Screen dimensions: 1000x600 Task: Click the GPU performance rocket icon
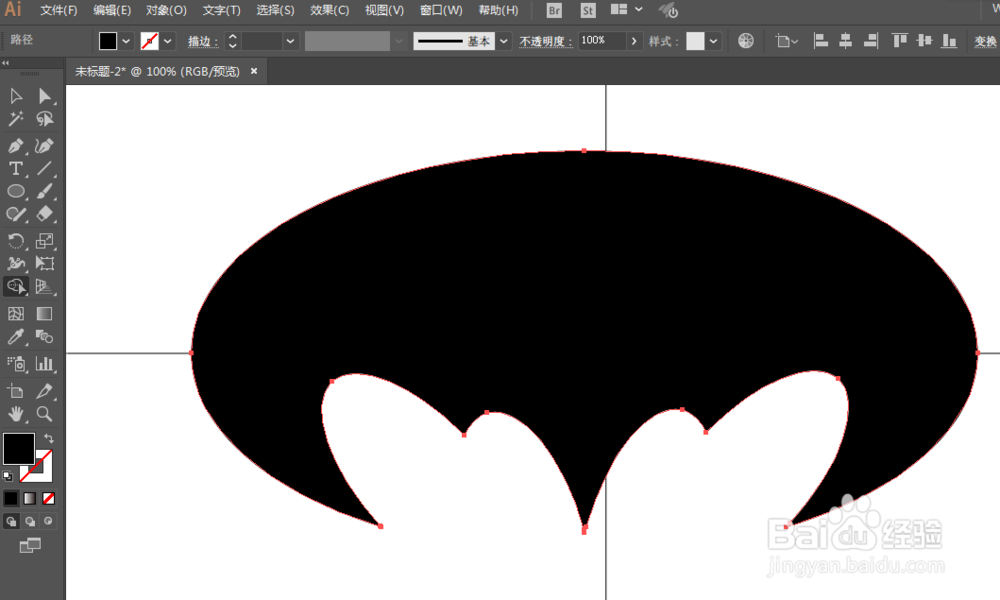668,10
